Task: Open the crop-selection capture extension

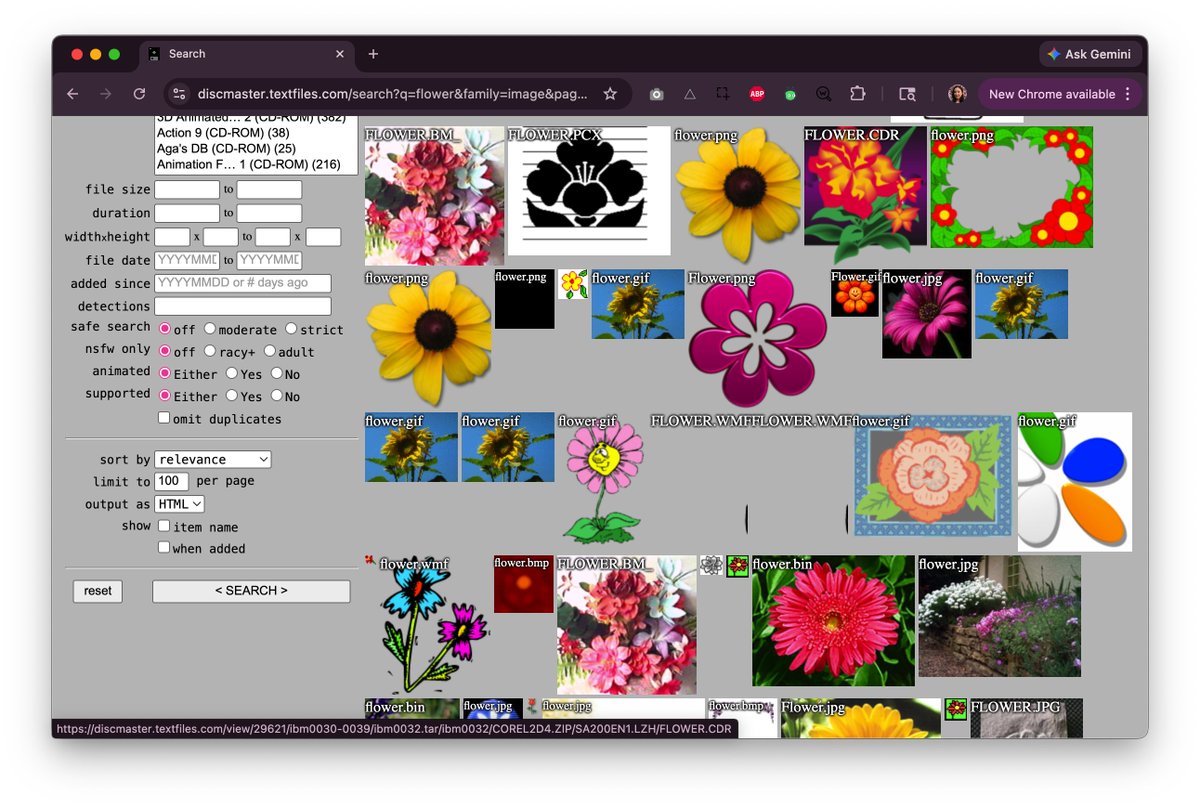Action: [722, 94]
